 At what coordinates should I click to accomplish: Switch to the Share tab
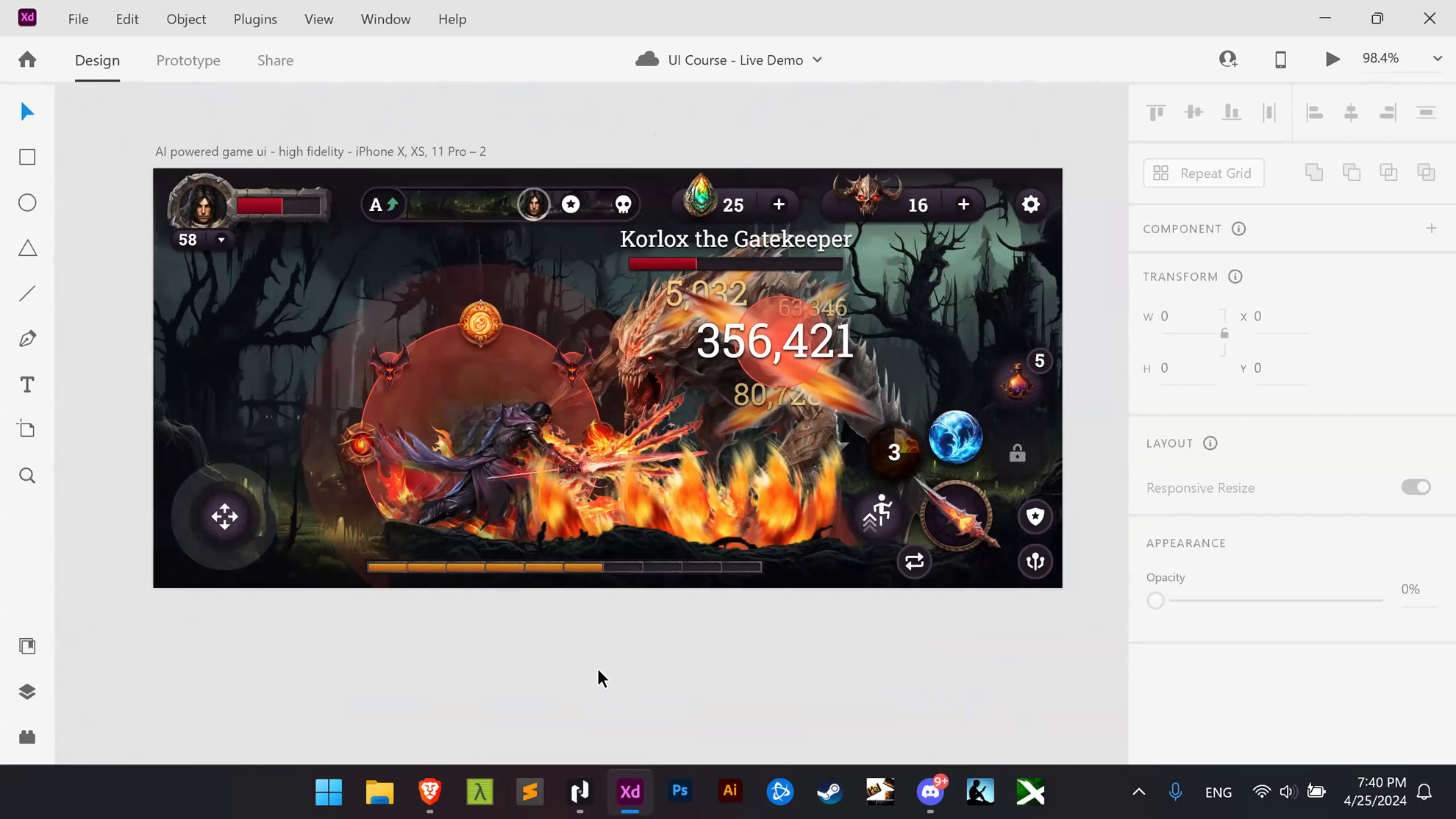coord(275,60)
